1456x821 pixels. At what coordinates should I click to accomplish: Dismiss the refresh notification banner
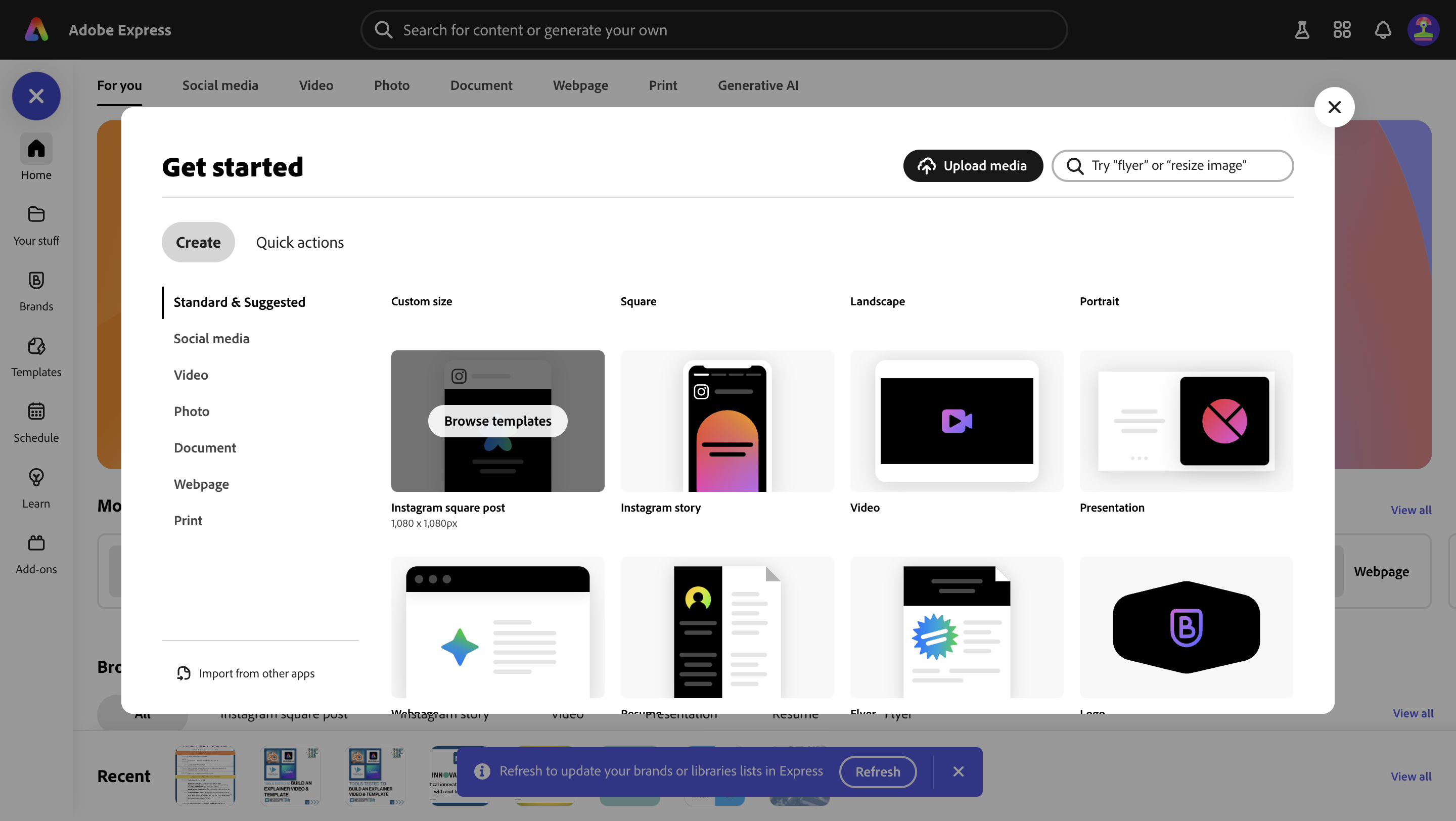click(x=959, y=772)
